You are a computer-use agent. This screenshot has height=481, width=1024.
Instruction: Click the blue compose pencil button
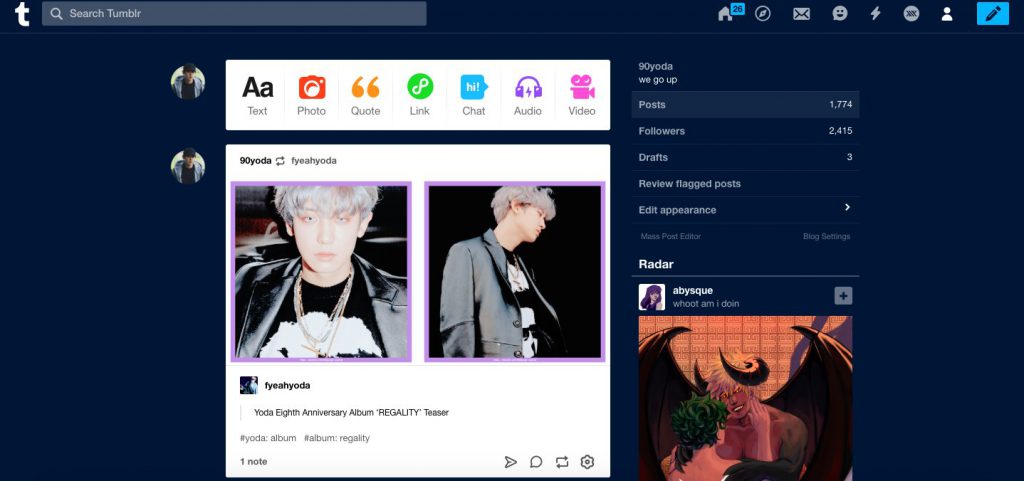(x=993, y=14)
